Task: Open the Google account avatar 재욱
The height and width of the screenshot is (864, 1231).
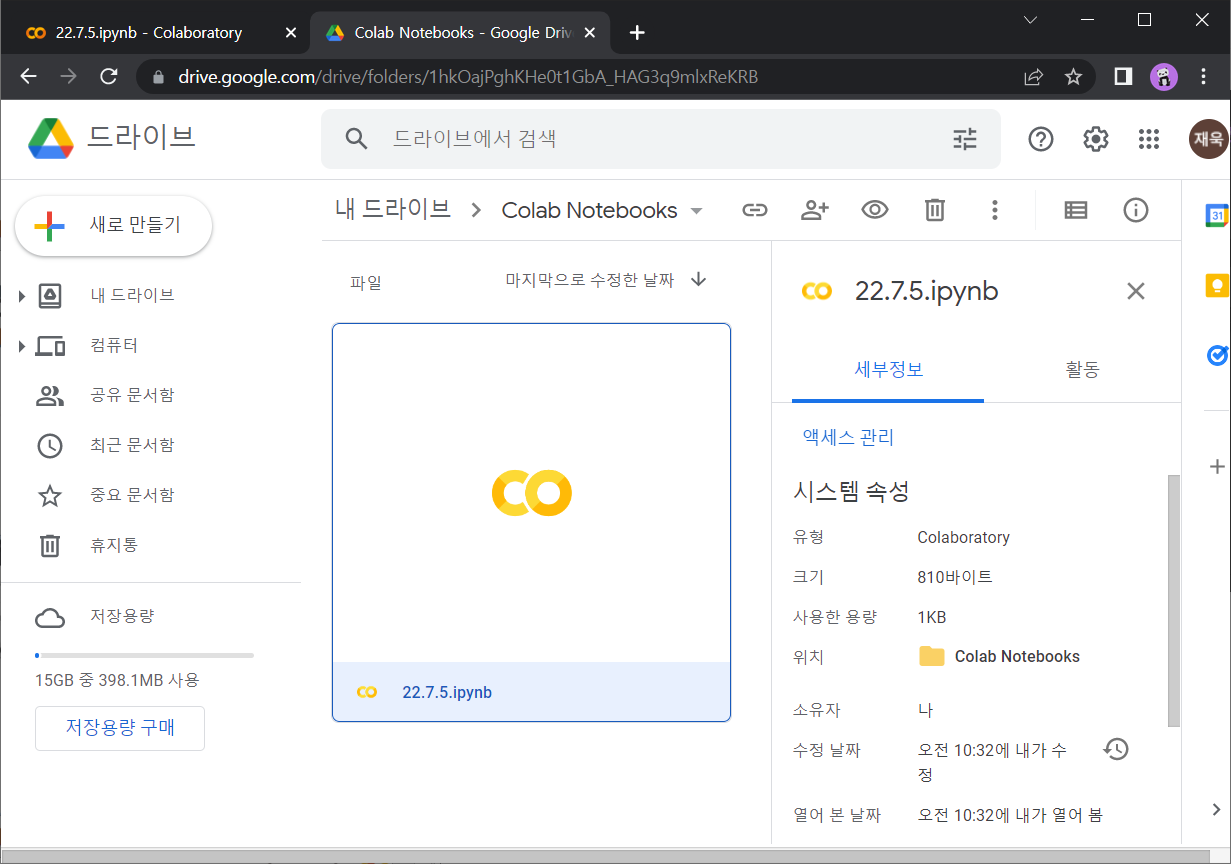Action: point(1208,139)
